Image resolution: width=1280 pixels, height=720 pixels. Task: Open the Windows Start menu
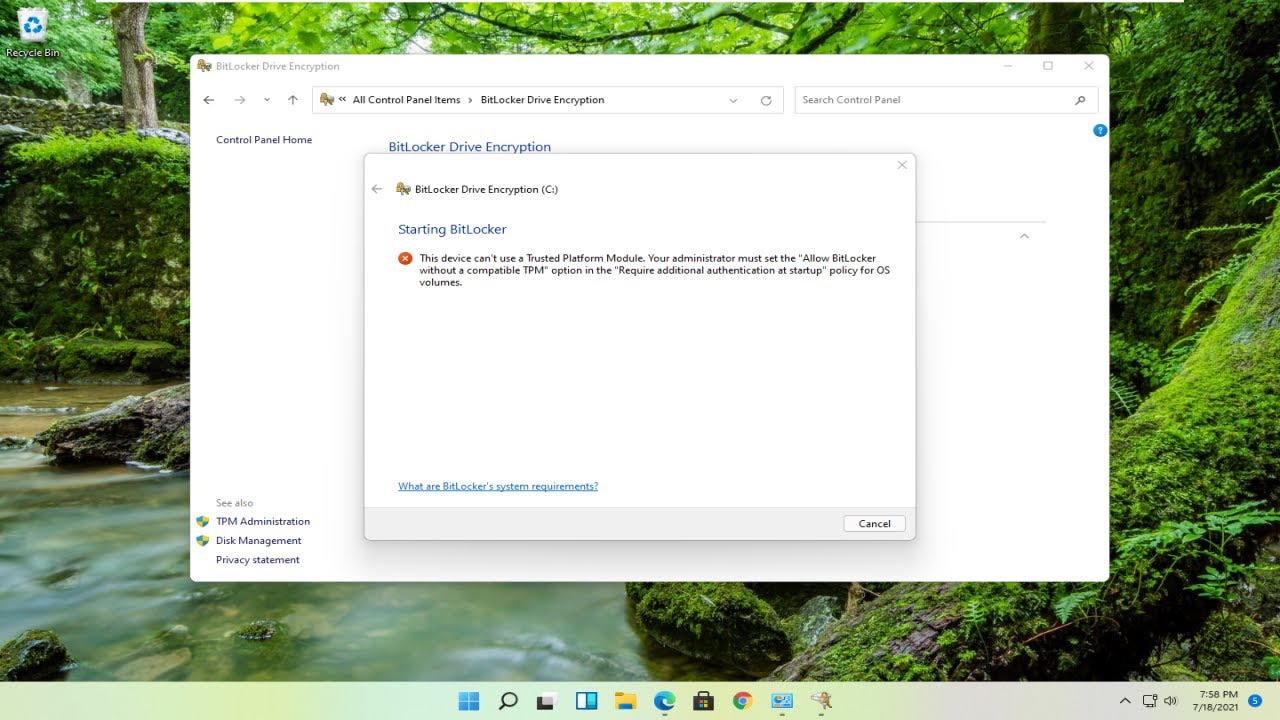468,701
